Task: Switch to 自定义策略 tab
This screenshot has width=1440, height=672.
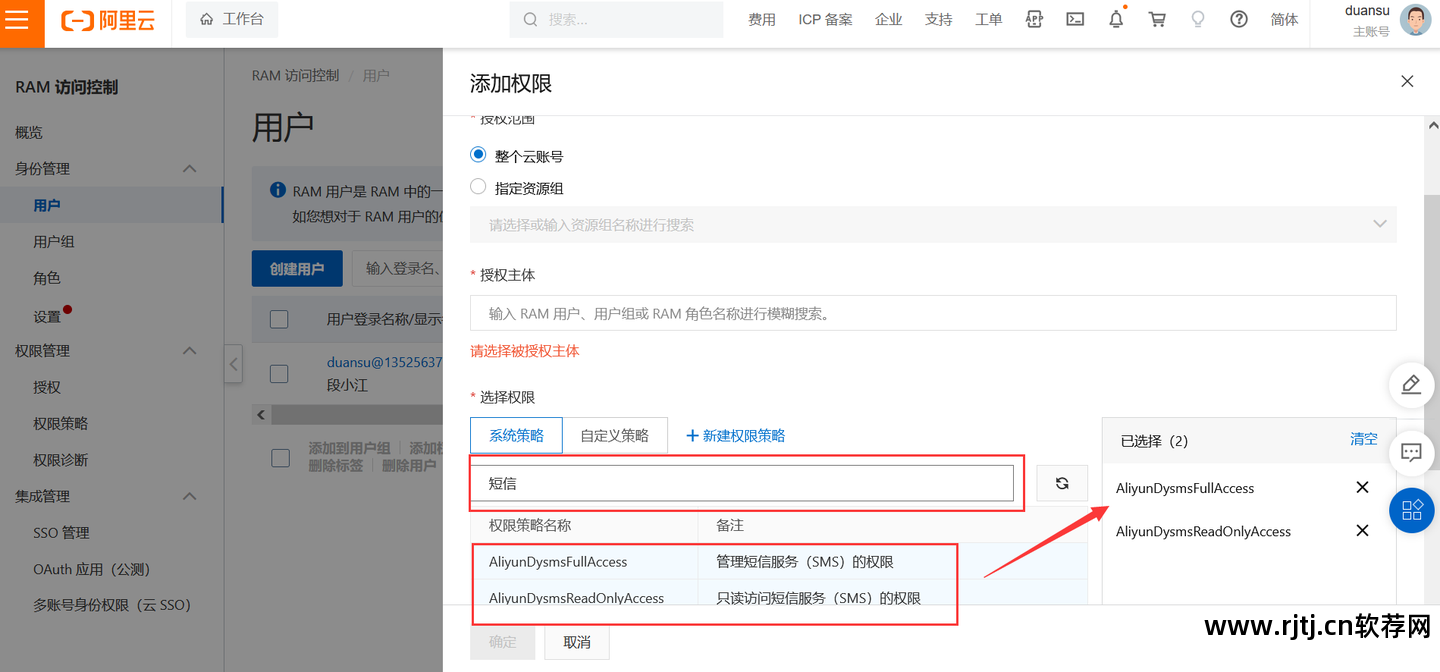Action: click(x=615, y=435)
